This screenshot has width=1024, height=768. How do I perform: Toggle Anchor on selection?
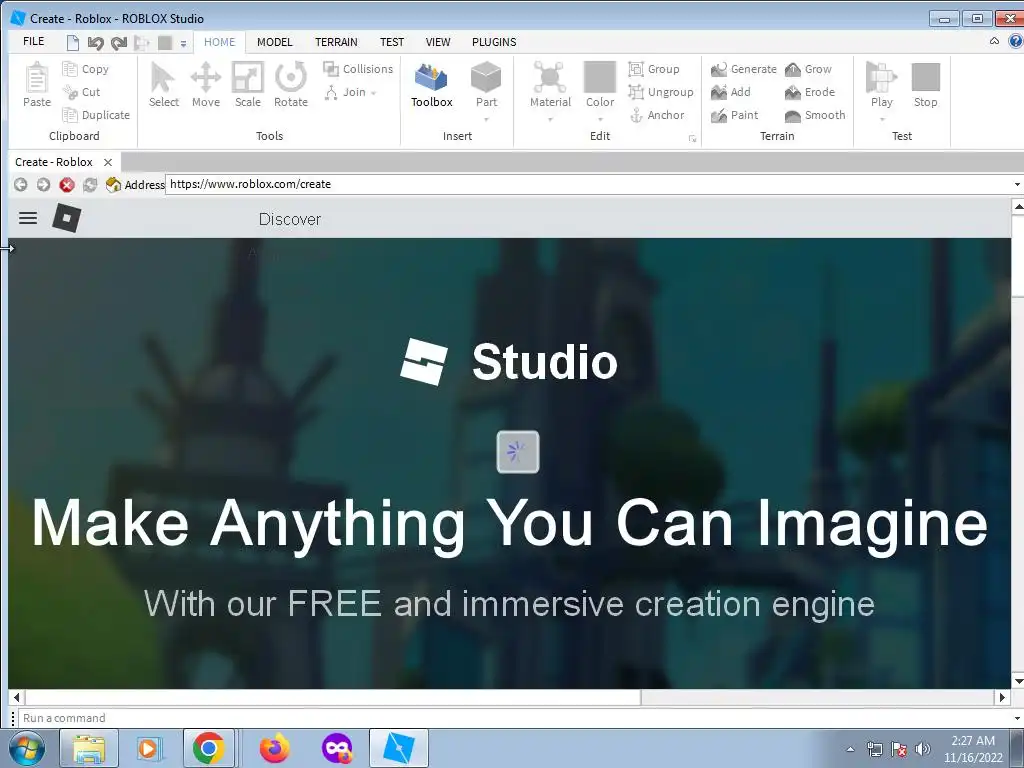(x=656, y=115)
